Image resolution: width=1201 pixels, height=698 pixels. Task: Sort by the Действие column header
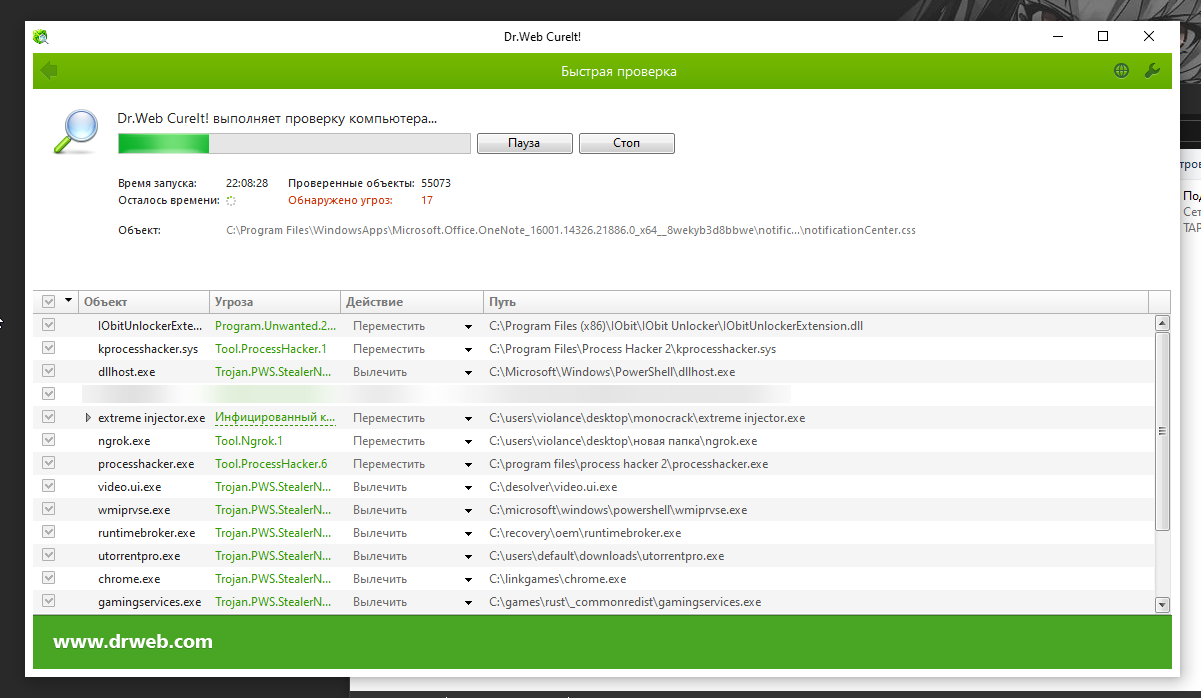tap(410, 301)
